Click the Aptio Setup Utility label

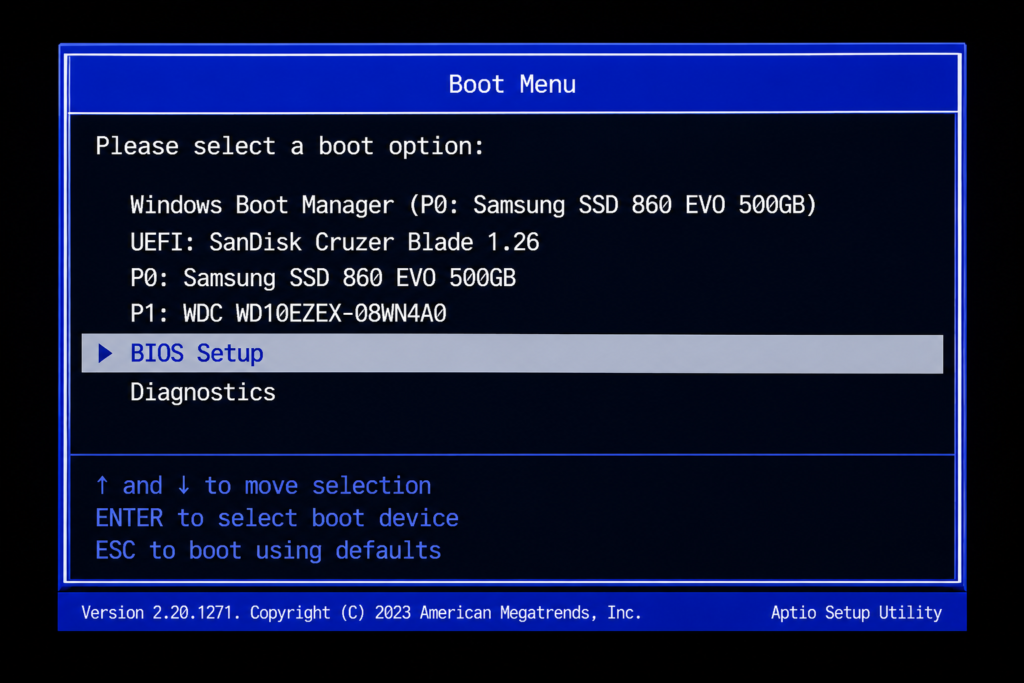pyautogui.click(x=856, y=612)
